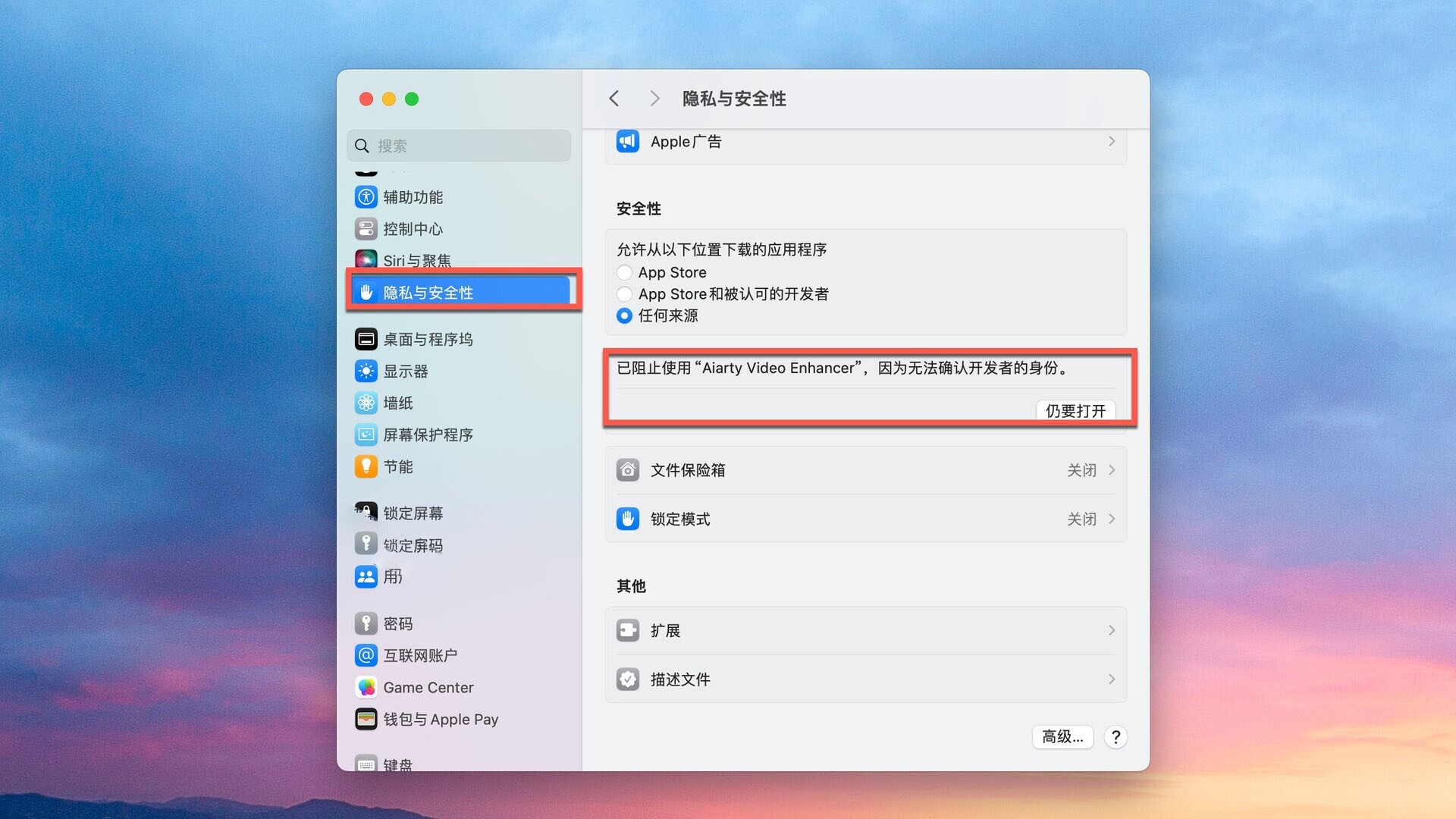Expand the 描述文件 section
The image size is (1456, 819).
[1112, 679]
